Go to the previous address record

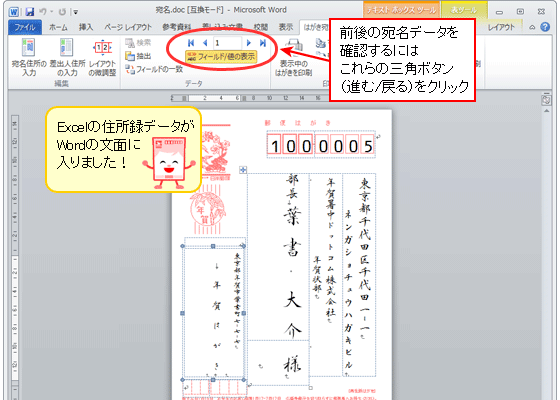click(205, 43)
